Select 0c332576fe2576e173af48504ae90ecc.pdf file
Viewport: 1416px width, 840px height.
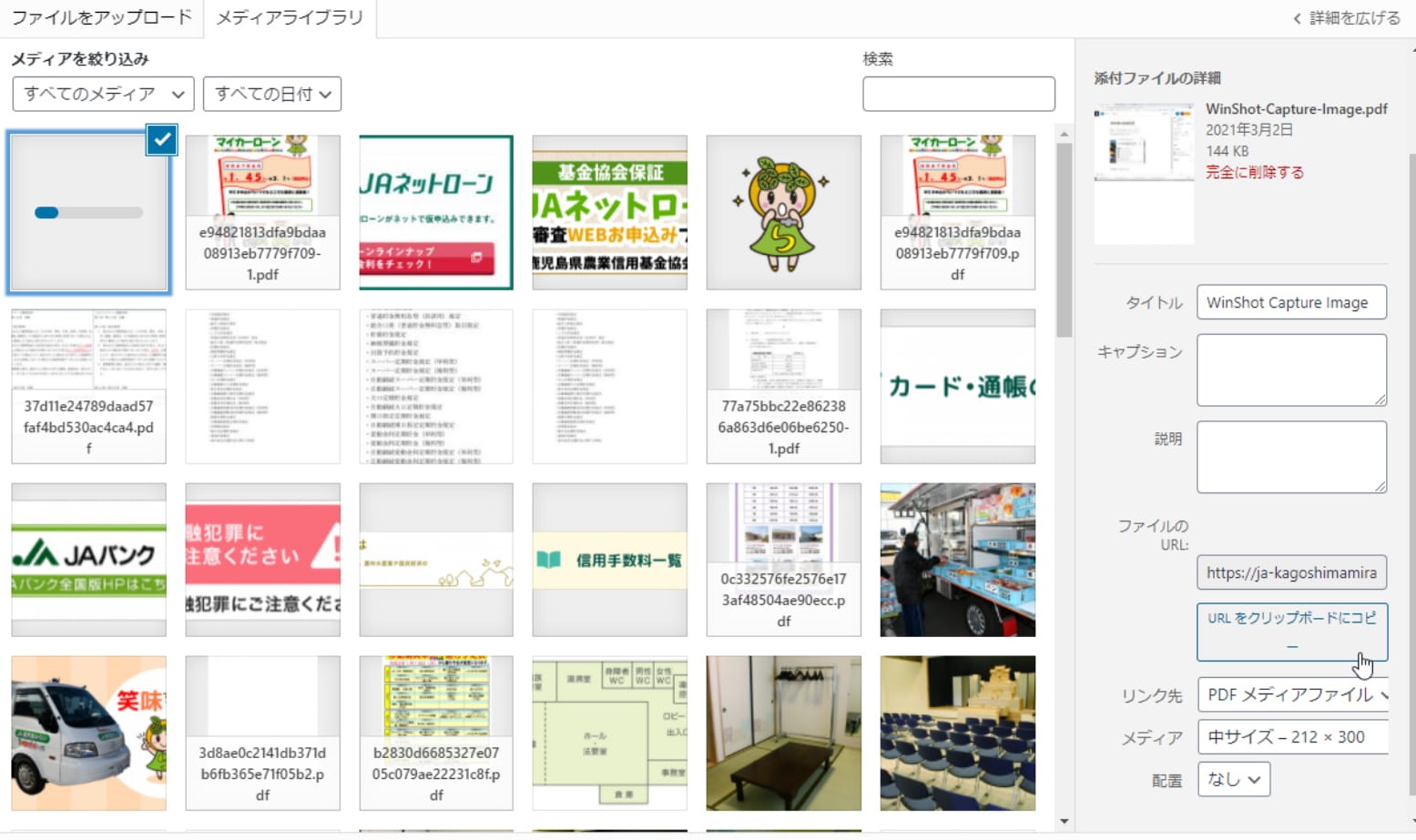(783, 560)
